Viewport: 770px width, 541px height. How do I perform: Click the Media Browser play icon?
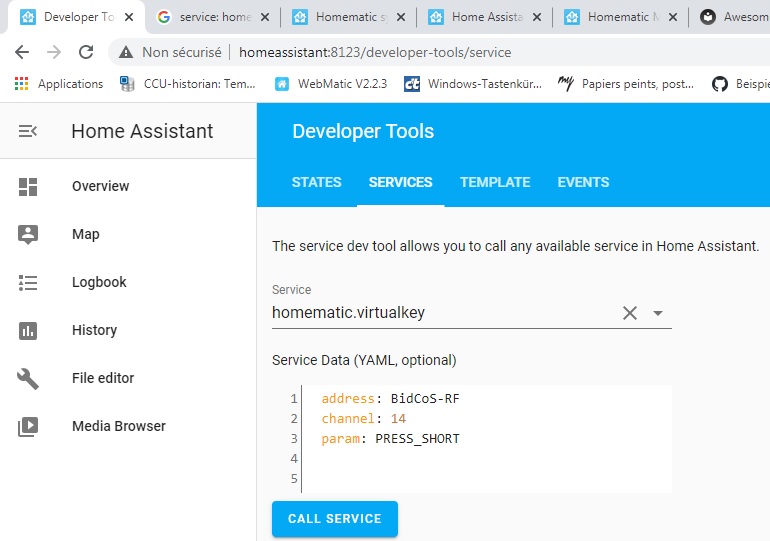[28, 427]
